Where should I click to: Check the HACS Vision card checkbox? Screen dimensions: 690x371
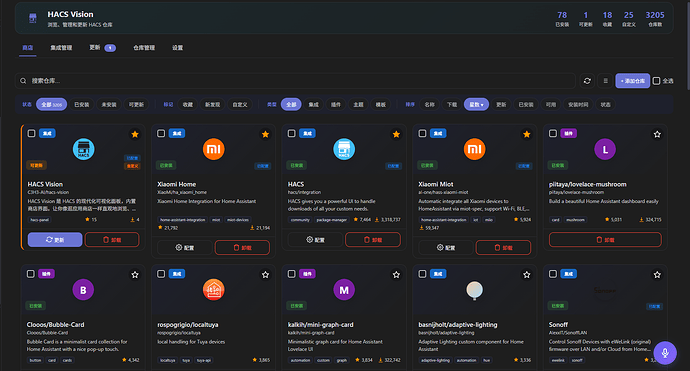(x=31, y=133)
